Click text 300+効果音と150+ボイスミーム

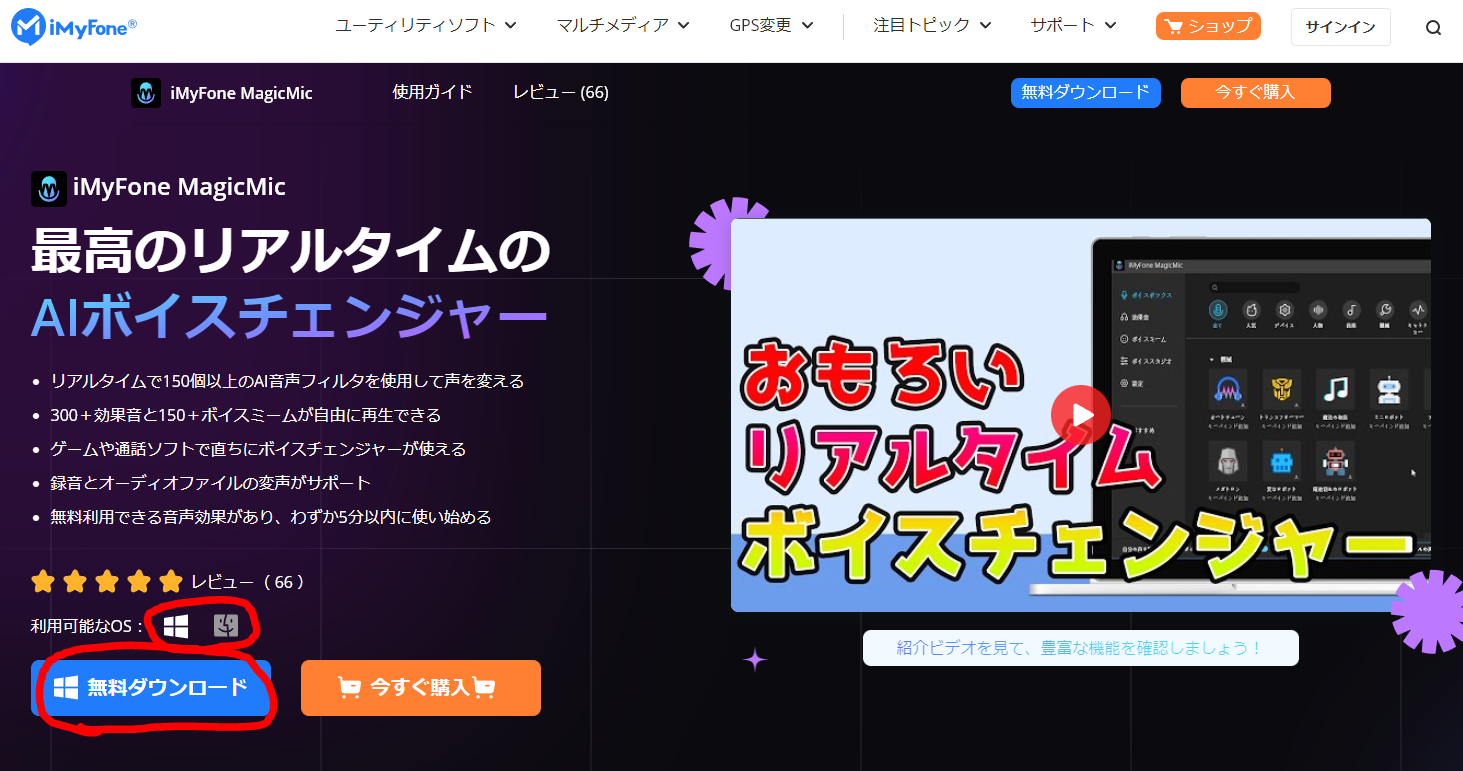pyautogui.click(x=245, y=415)
